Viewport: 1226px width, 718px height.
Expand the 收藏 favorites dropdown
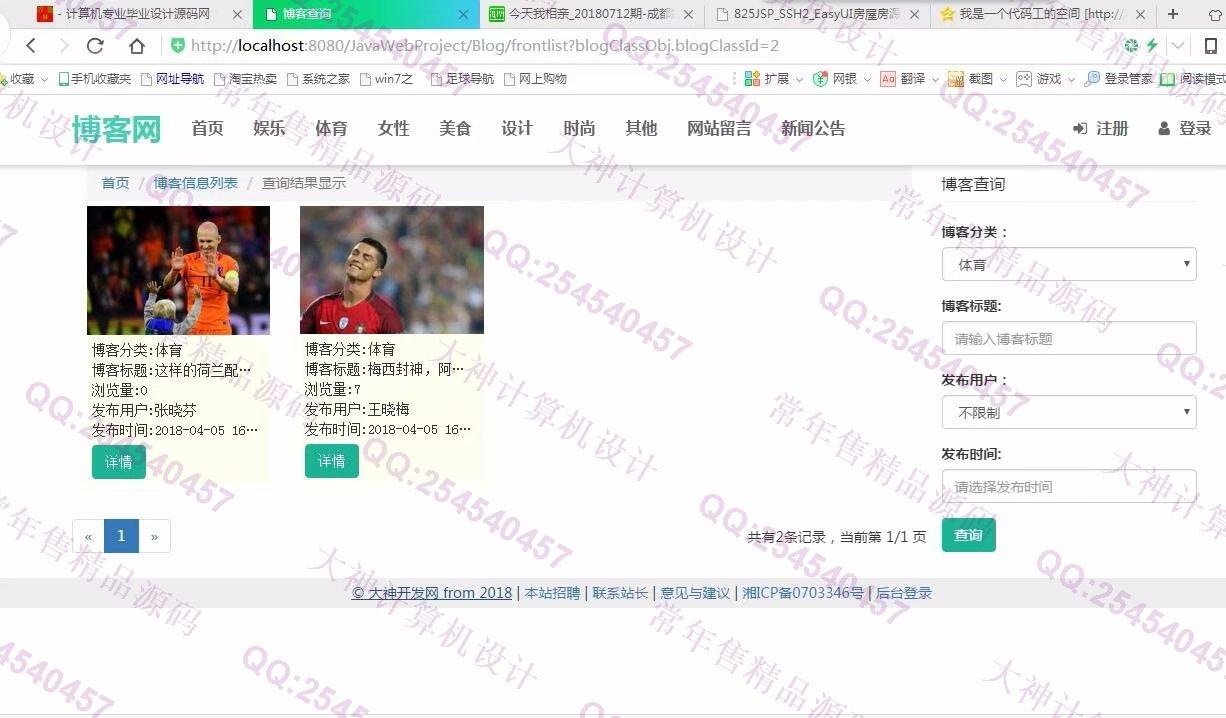45,79
